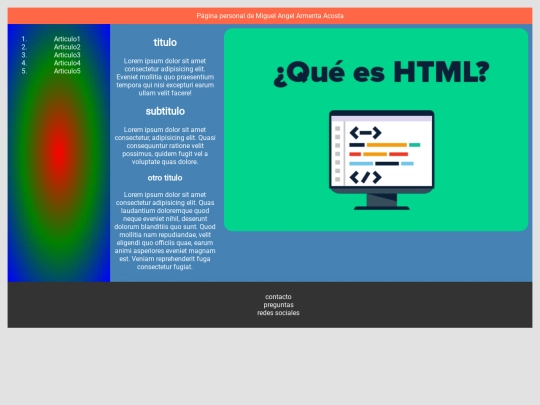
Task: Click the Articulo5 list link
Action: (x=67, y=71)
